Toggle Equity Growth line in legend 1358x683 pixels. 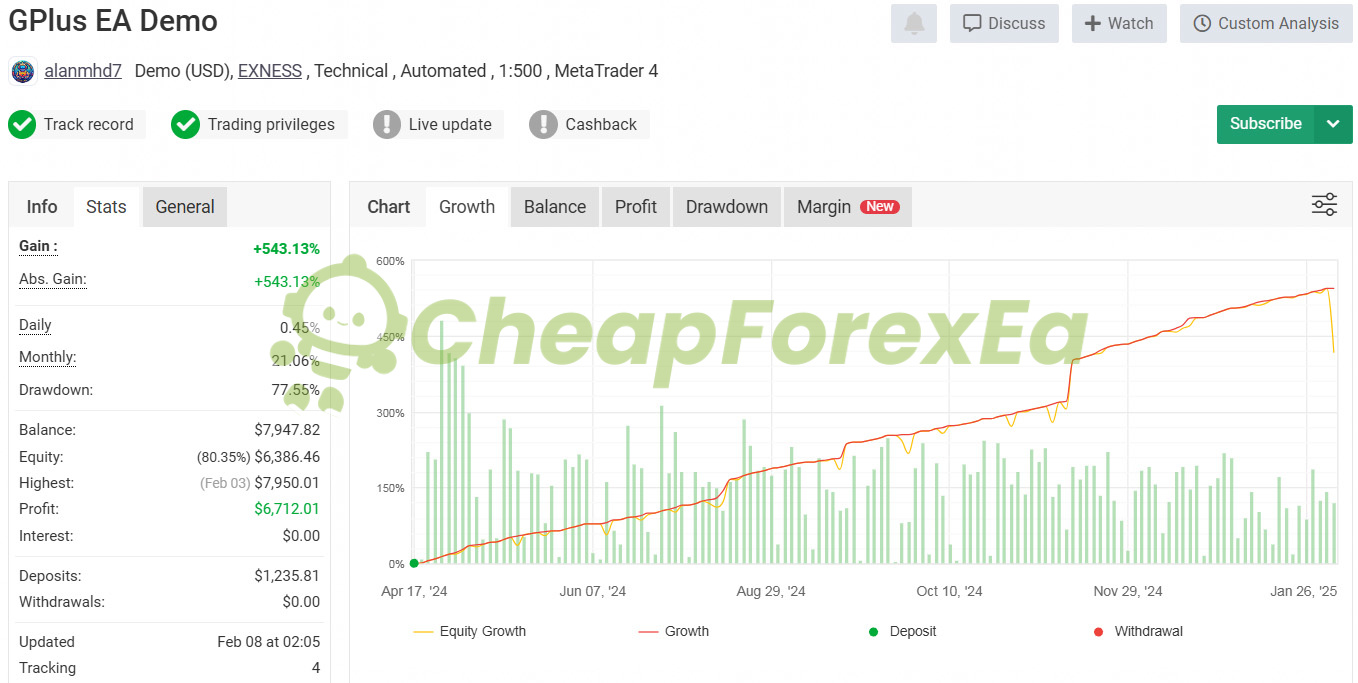click(469, 631)
